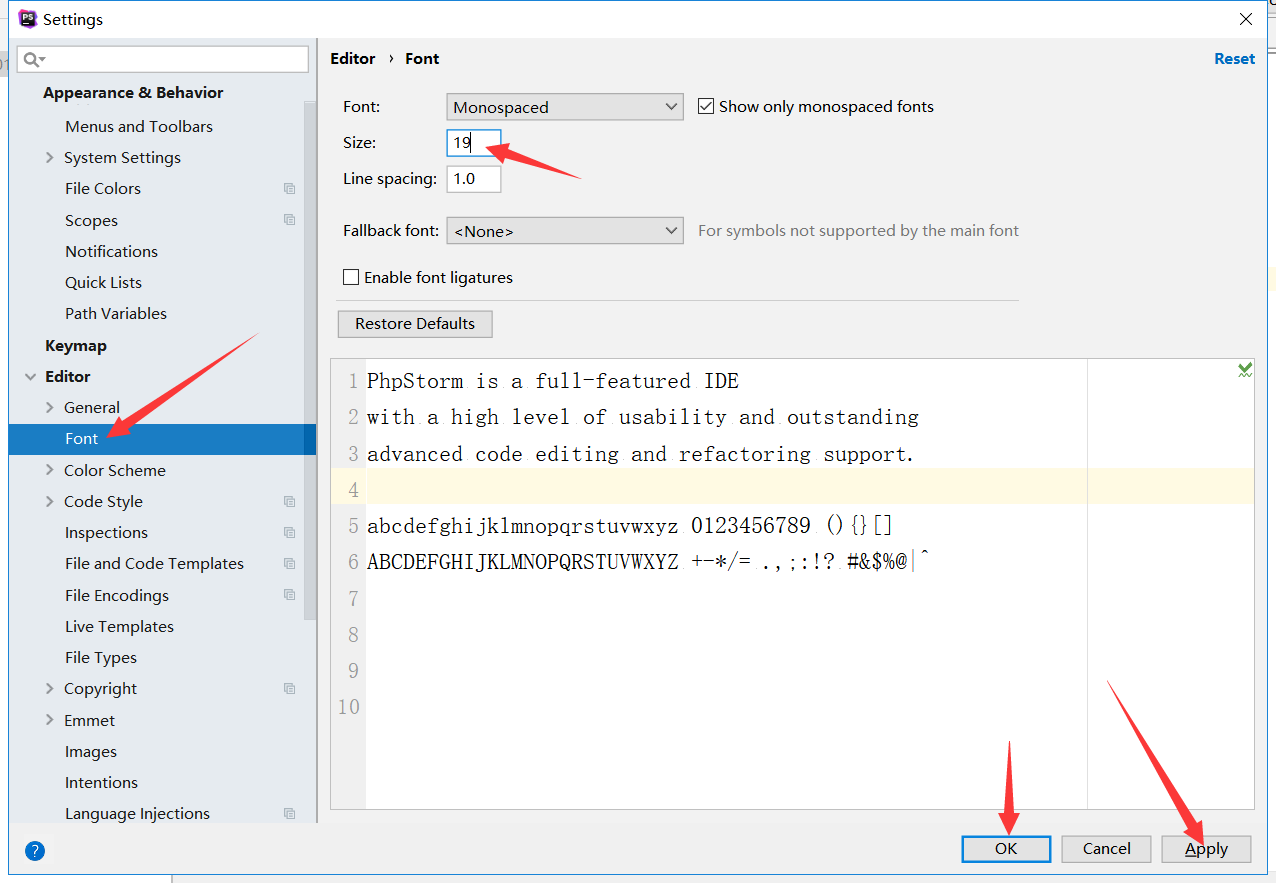
Task: Click the green checkmark inspection icon in preview
Action: [x=1245, y=370]
